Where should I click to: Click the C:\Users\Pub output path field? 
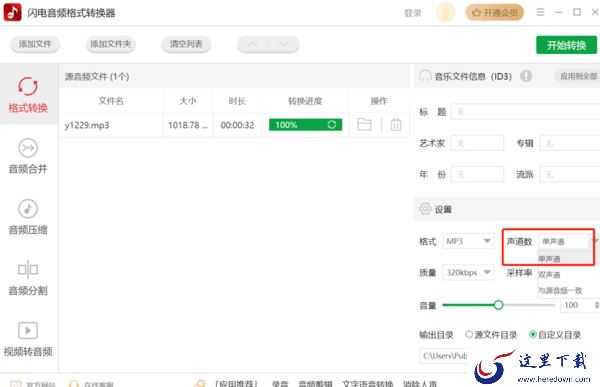(x=444, y=356)
